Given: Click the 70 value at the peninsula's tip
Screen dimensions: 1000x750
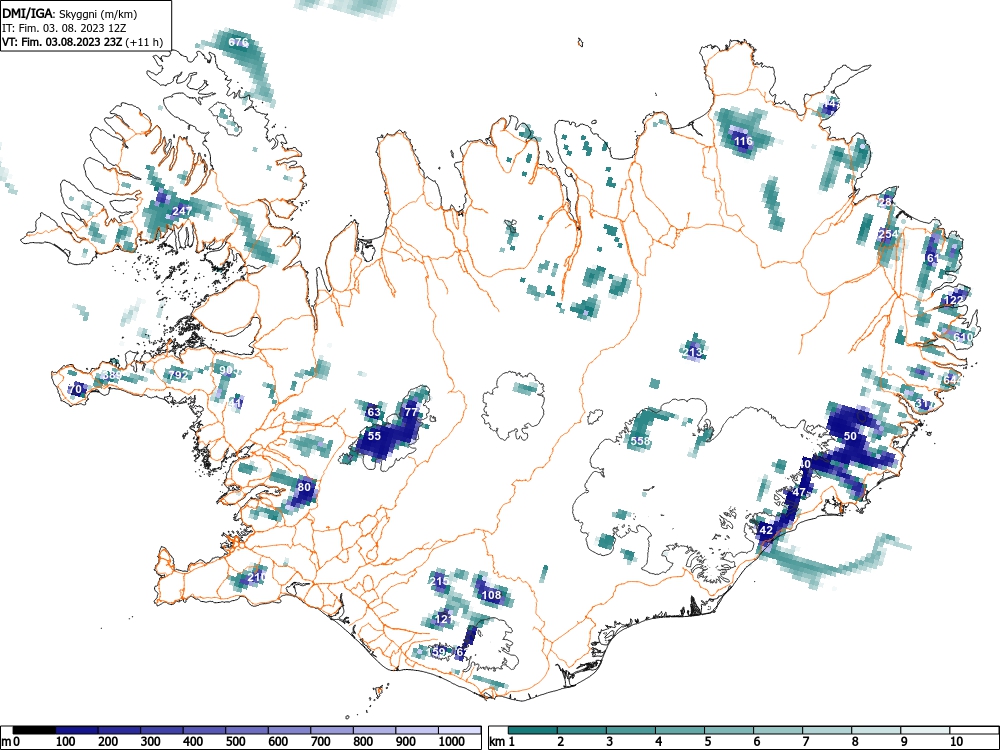Looking at the screenshot, I should (x=75, y=388).
